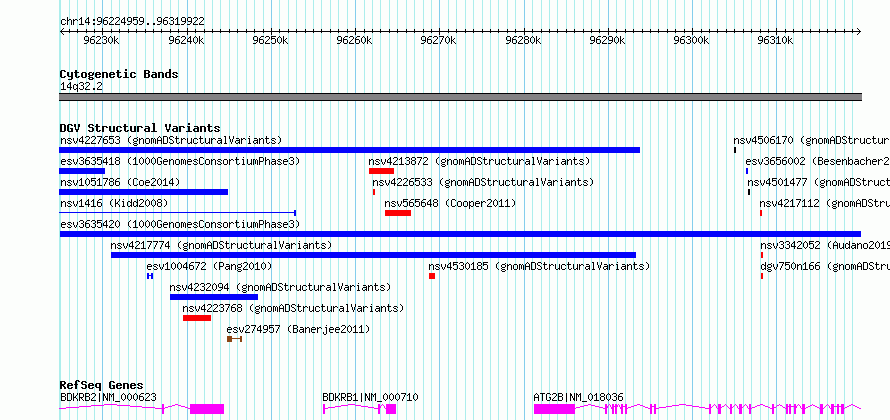The height and width of the screenshot is (420, 890).
Task: Select the nsv1416 (Kidd2008) thin line
Action: click(178, 213)
